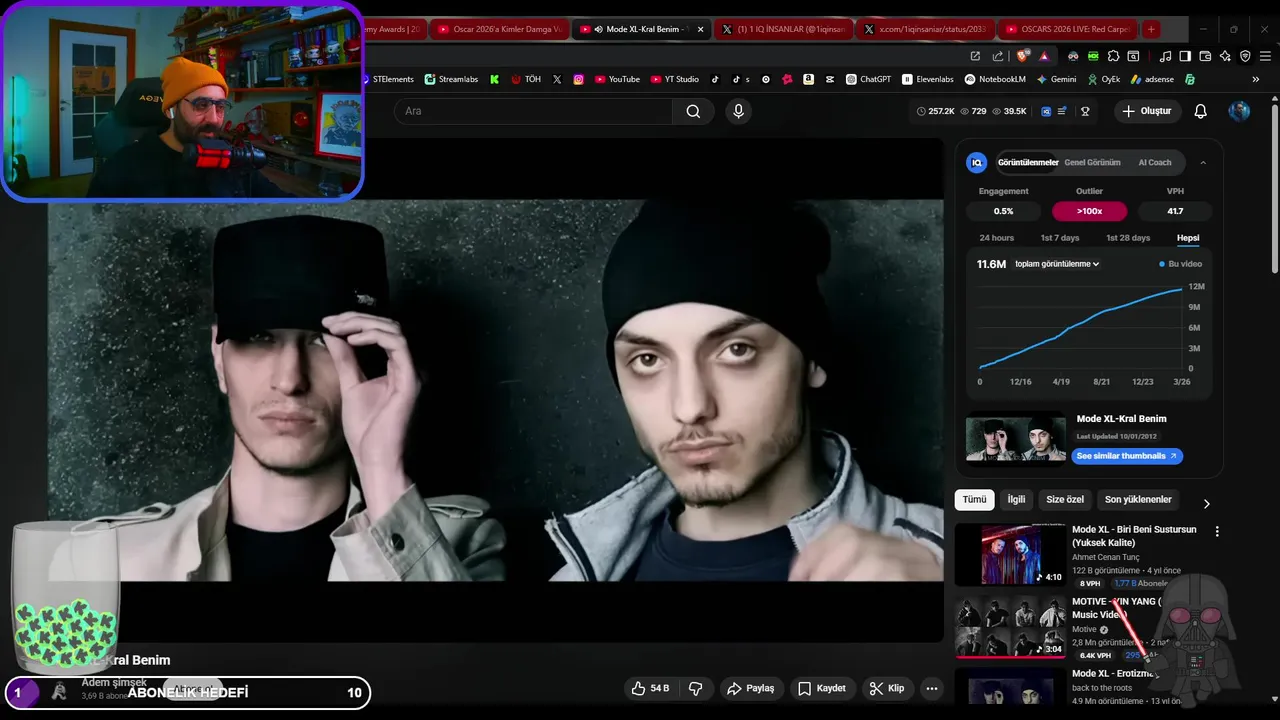Open the MOTIVE YIN YANG video thumbnail
The height and width of the screenshot is (720, 1280).
[1010, 627]
